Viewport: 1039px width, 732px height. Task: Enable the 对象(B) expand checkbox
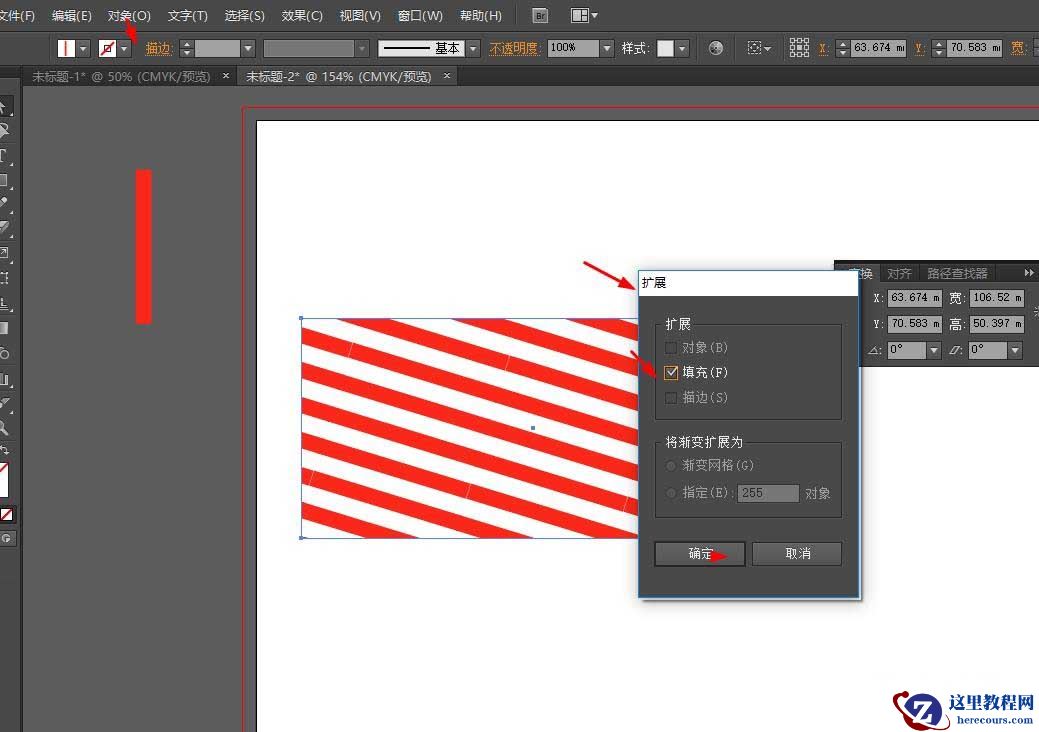pyautogui.click(x=670, y=347)
